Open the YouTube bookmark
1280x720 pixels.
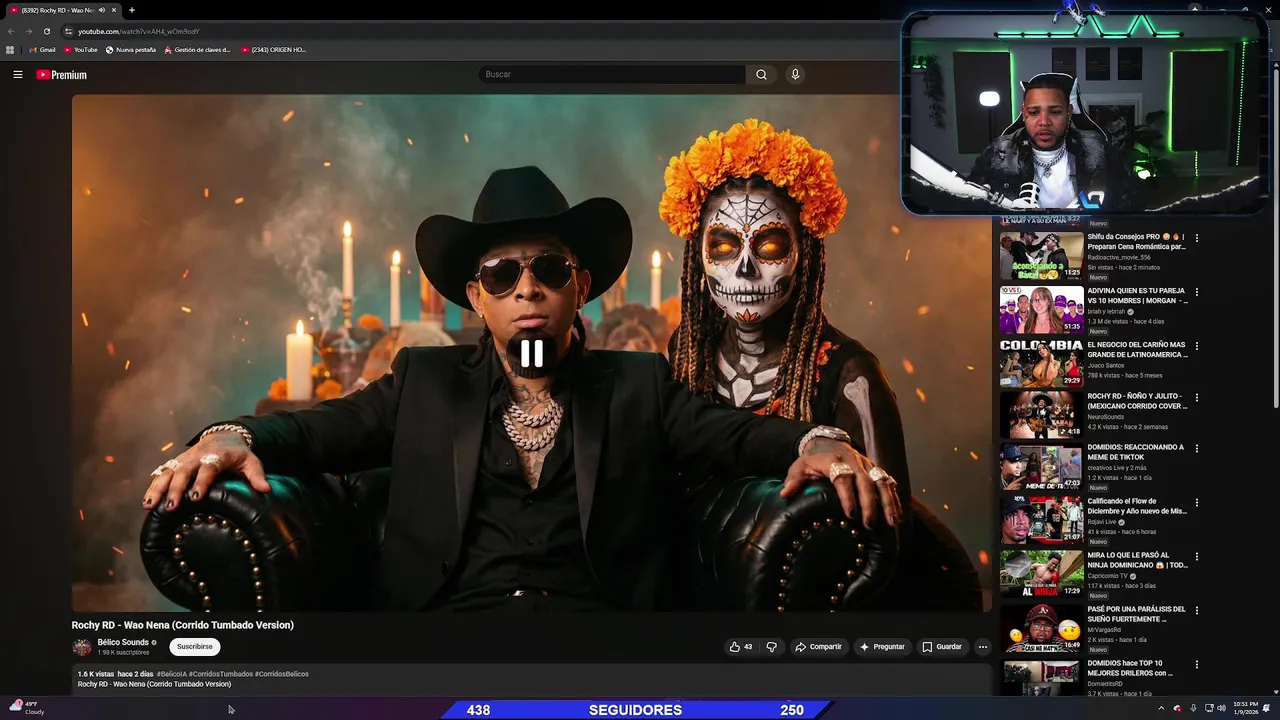(x=81, y=49)
